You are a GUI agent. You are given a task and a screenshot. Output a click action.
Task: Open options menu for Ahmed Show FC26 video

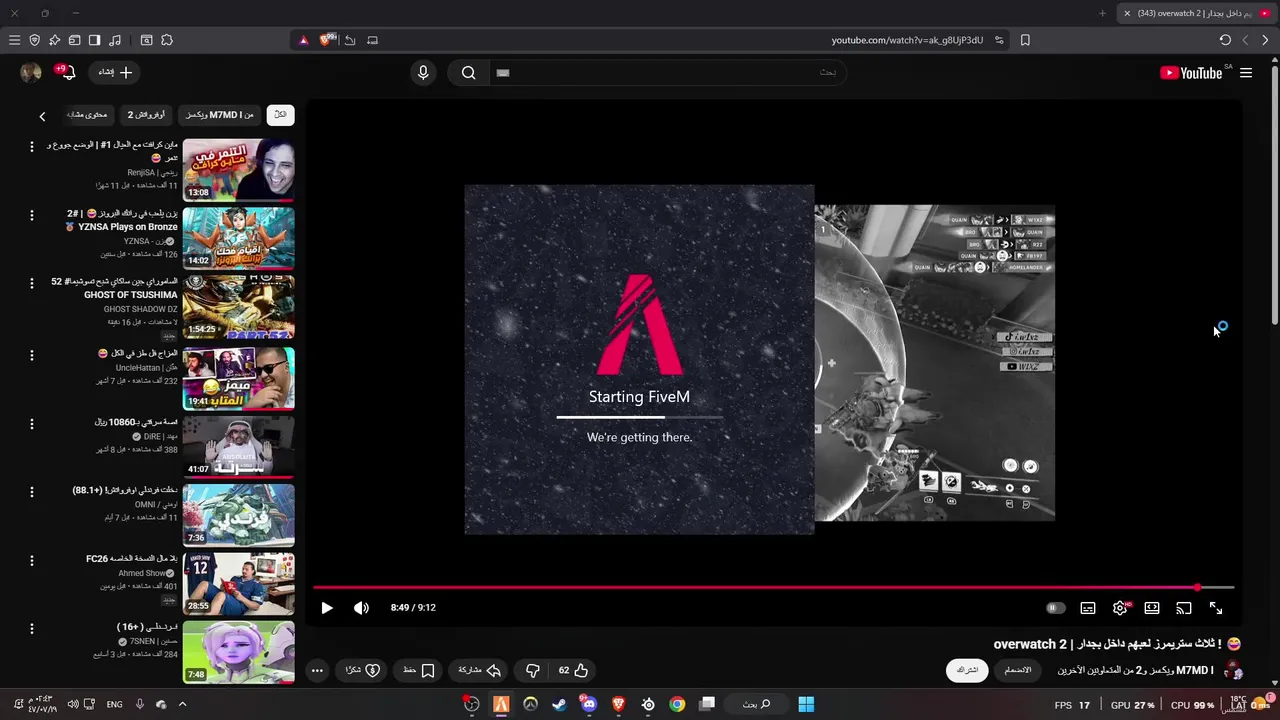click(31, 561)
